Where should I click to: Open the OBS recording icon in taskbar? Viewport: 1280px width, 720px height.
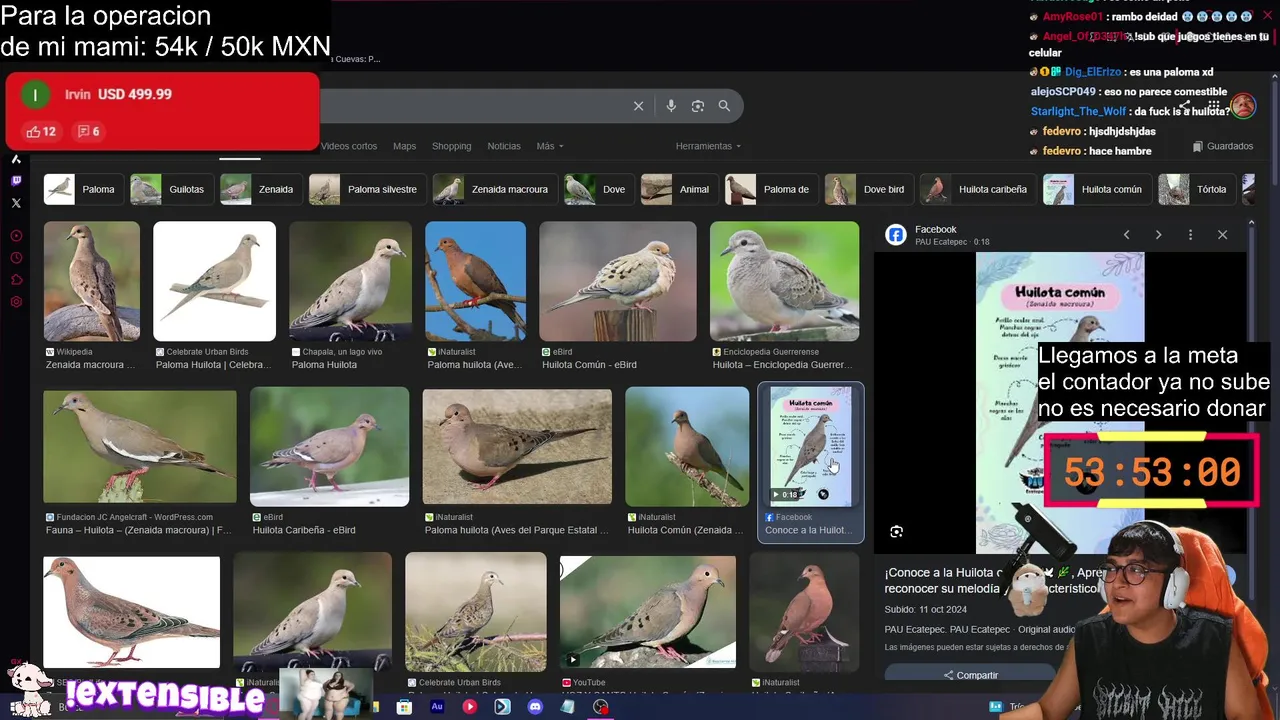[x=600, y=706]
